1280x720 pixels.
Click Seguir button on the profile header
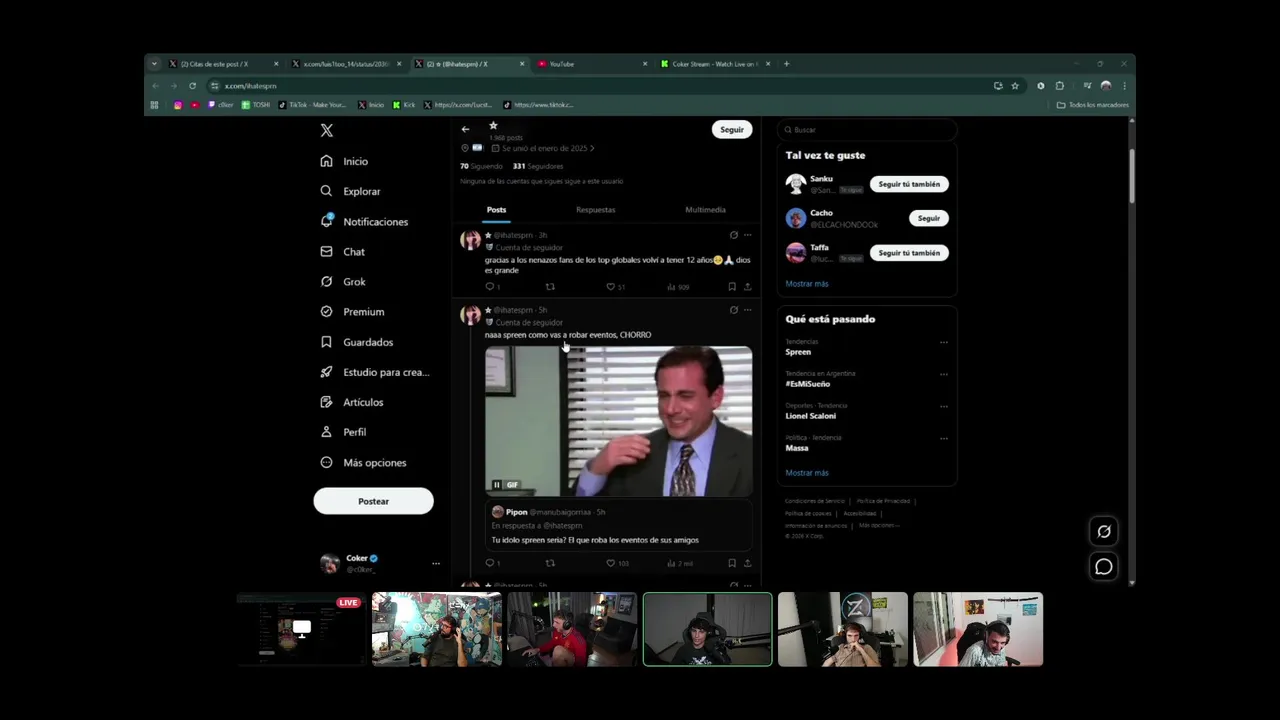click(732, 129)
